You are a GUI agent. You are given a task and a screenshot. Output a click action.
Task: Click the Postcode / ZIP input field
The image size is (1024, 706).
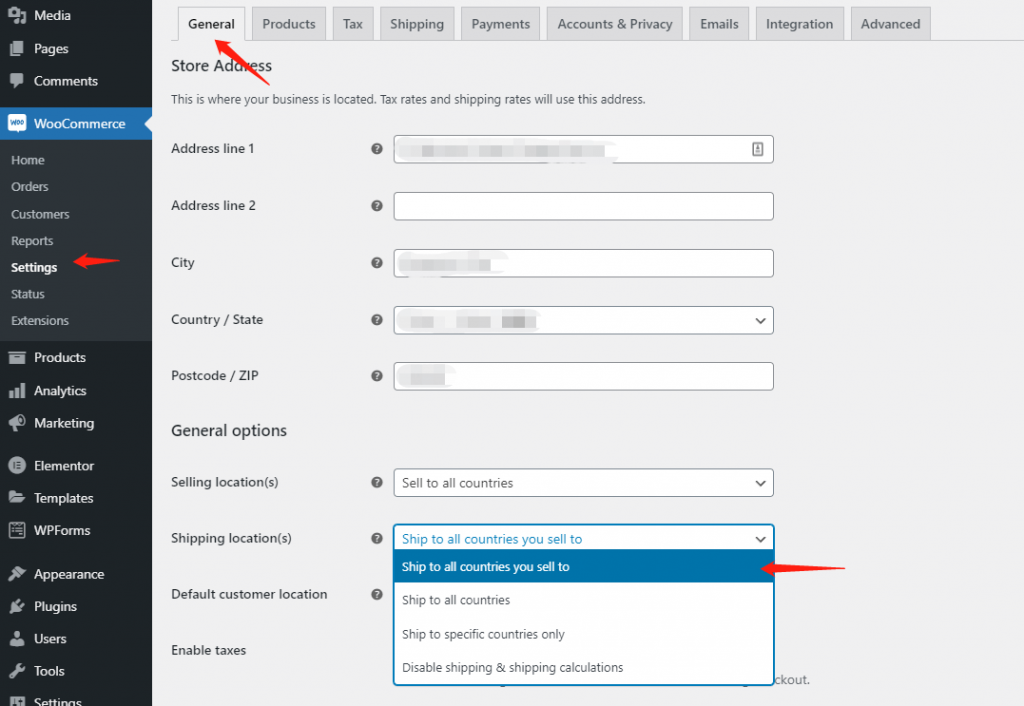pyautogui.click(x=583, y=376)
